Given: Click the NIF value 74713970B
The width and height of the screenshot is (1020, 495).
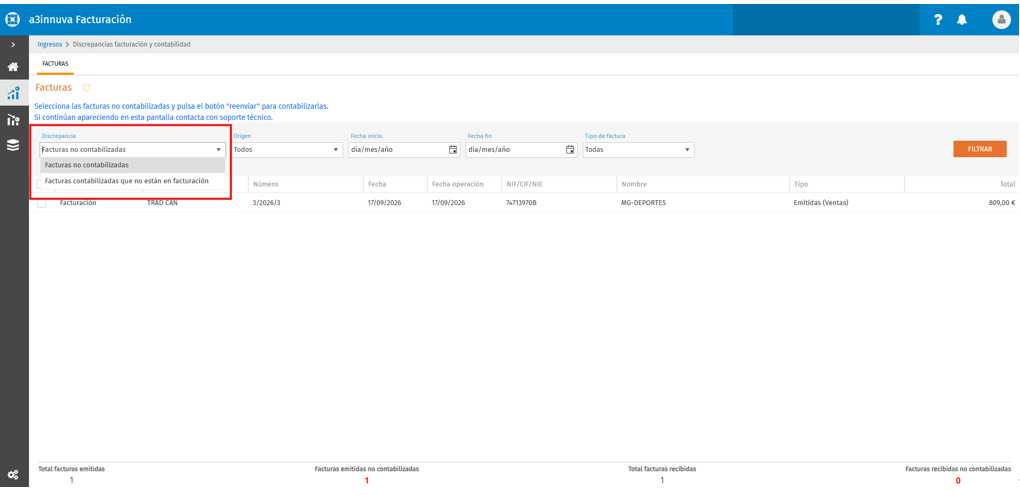Looking at the screenshot, I should [521, 203].
